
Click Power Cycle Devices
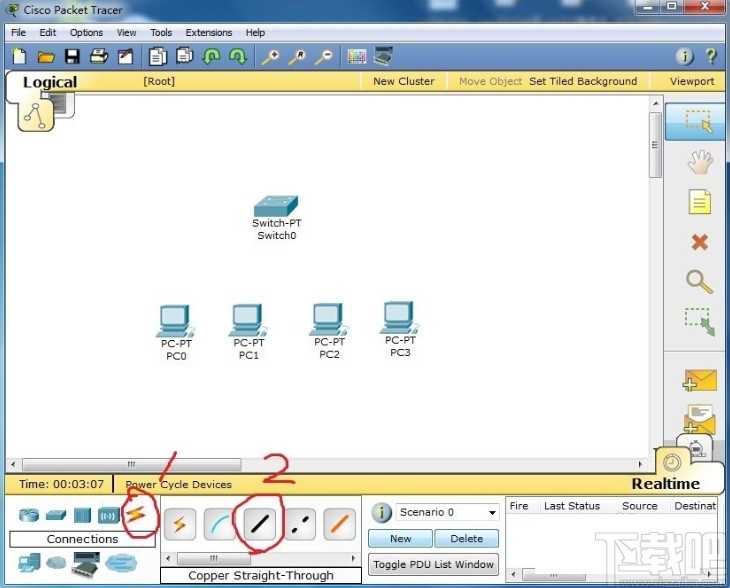click(178, 484)
